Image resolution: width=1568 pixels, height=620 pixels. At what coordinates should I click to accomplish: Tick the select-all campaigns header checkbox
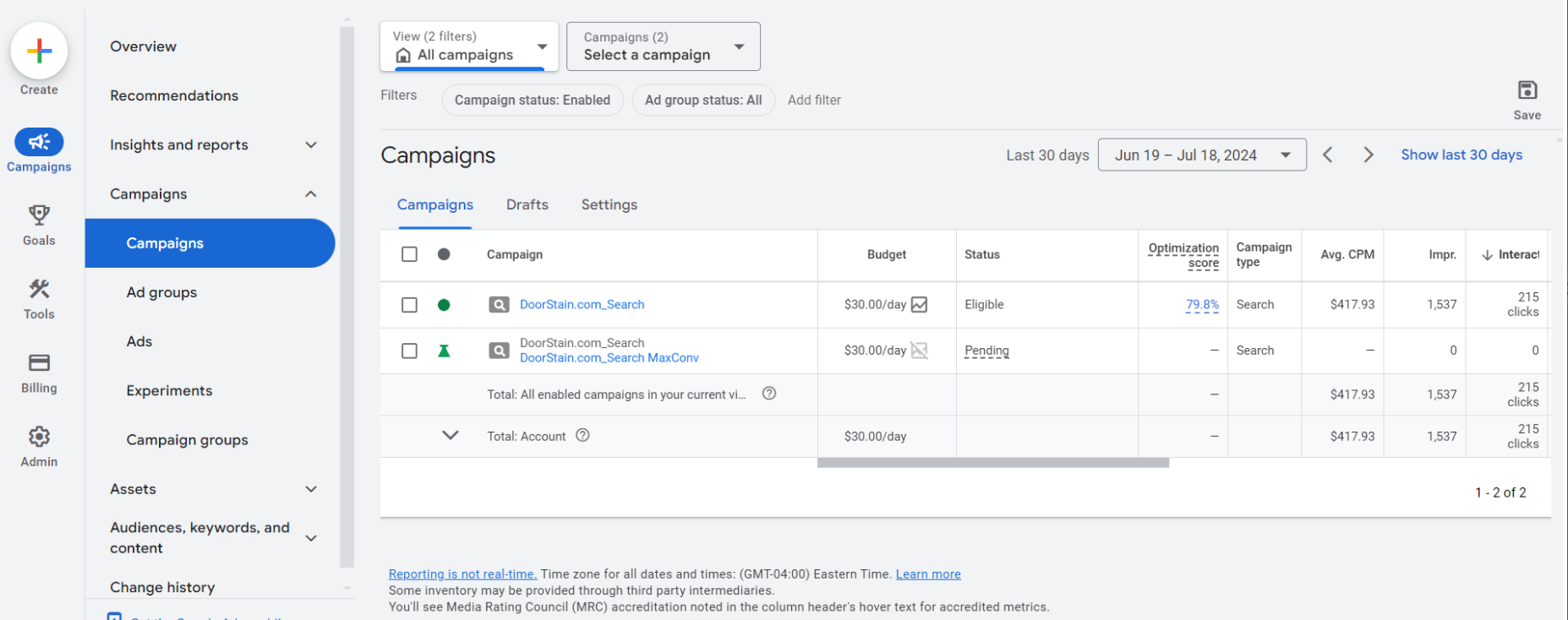(x=409, y=254)
